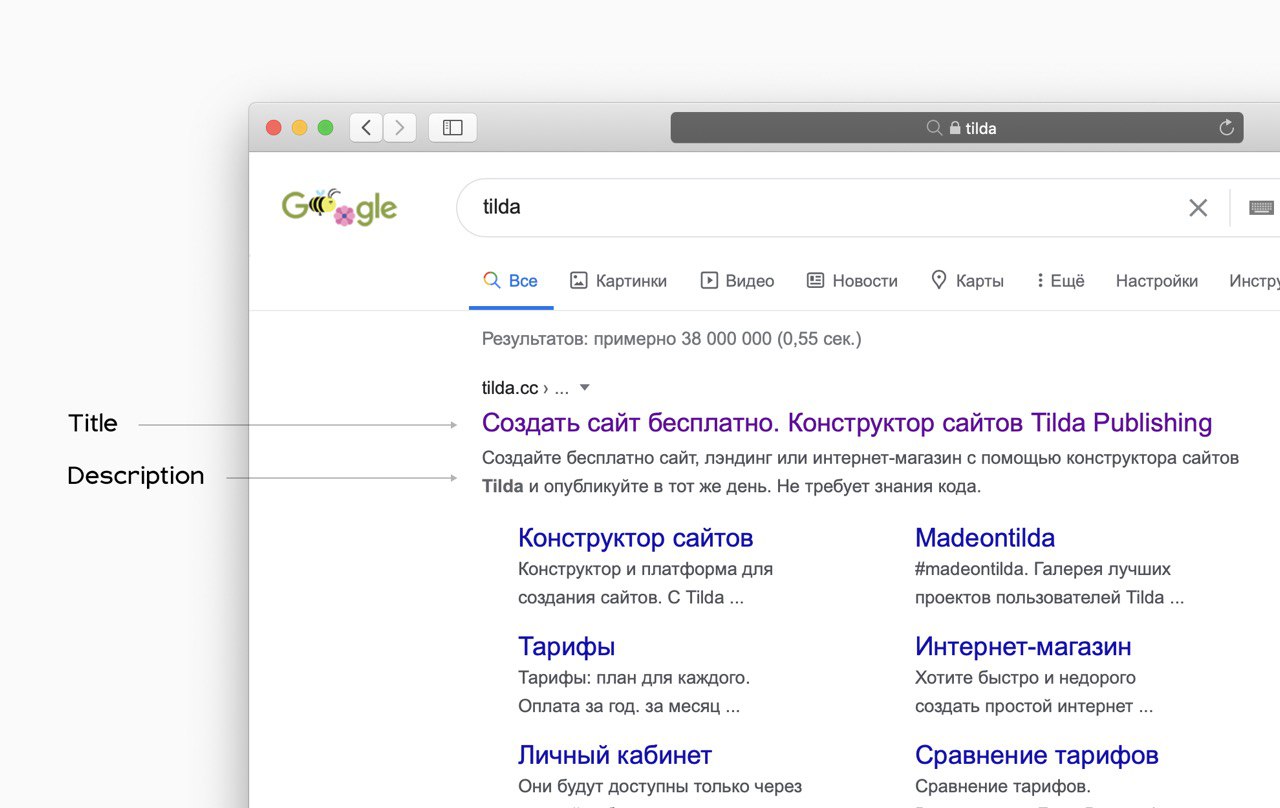Click the reload page icon in address bar

pos(1226,128)
